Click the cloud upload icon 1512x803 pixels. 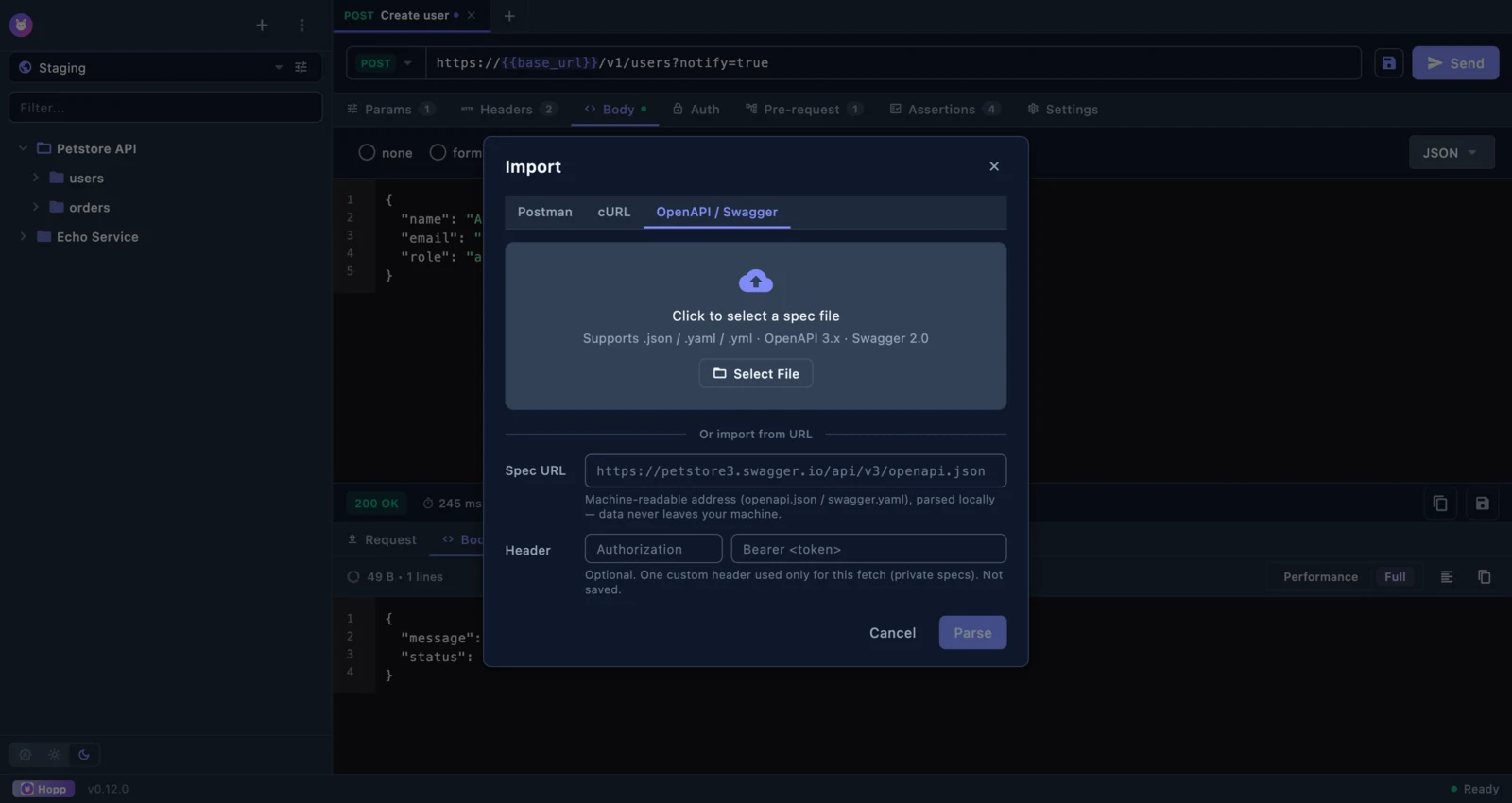(756, 281)
